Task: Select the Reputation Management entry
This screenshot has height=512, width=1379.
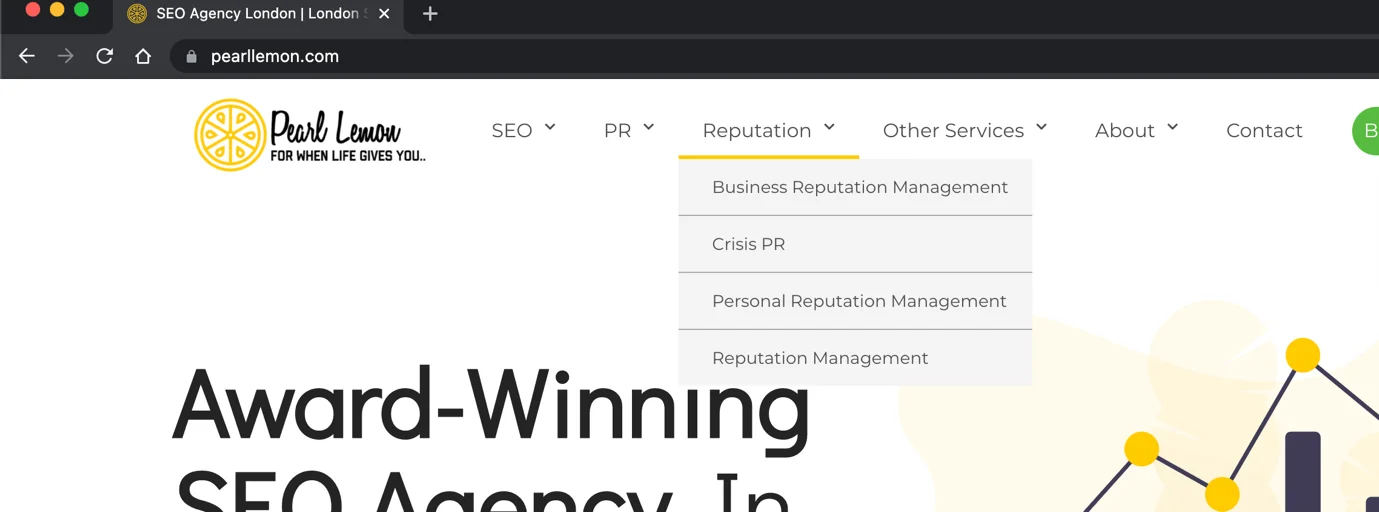Action: point(855,358)
